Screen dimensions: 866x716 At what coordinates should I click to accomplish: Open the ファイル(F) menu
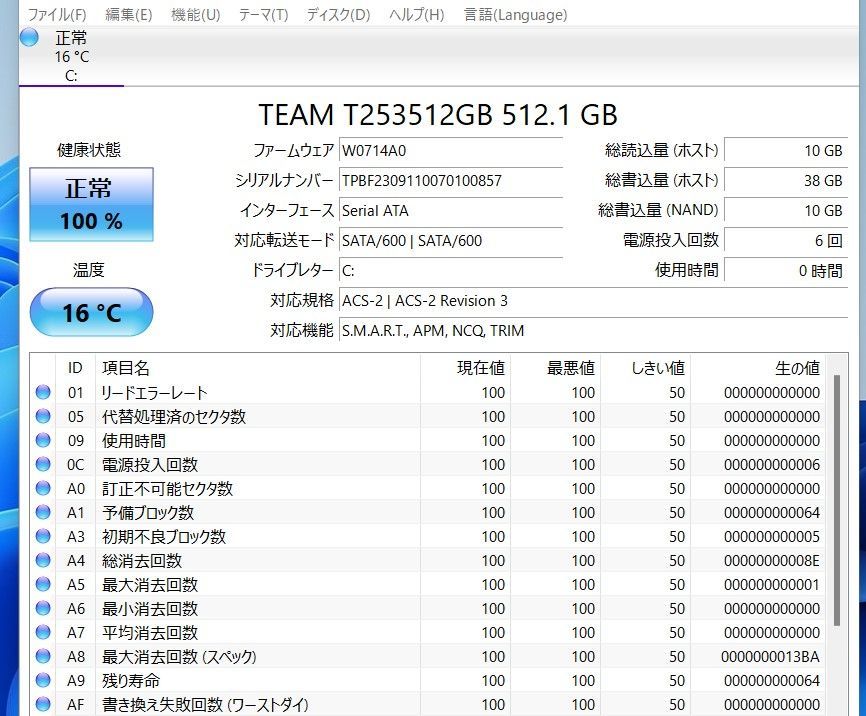pyautogui.click(x=57, y=14)
